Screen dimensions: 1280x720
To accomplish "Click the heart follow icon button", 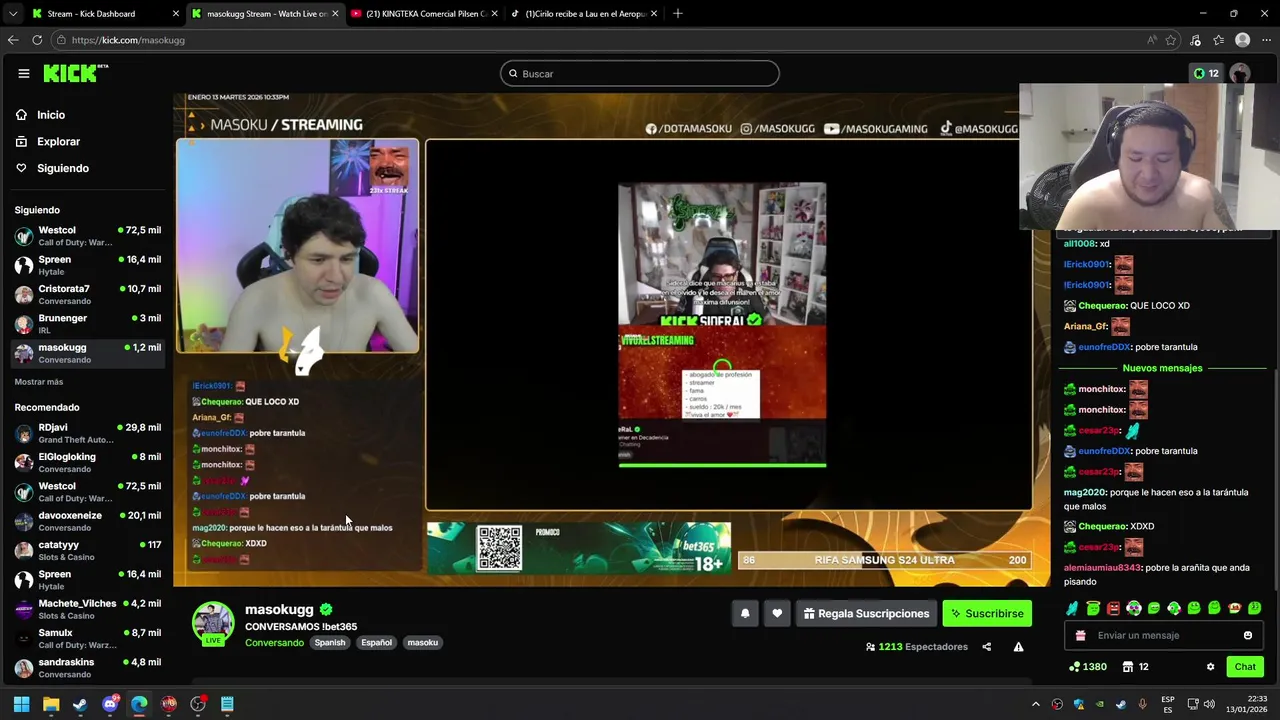I will point(777,614).
